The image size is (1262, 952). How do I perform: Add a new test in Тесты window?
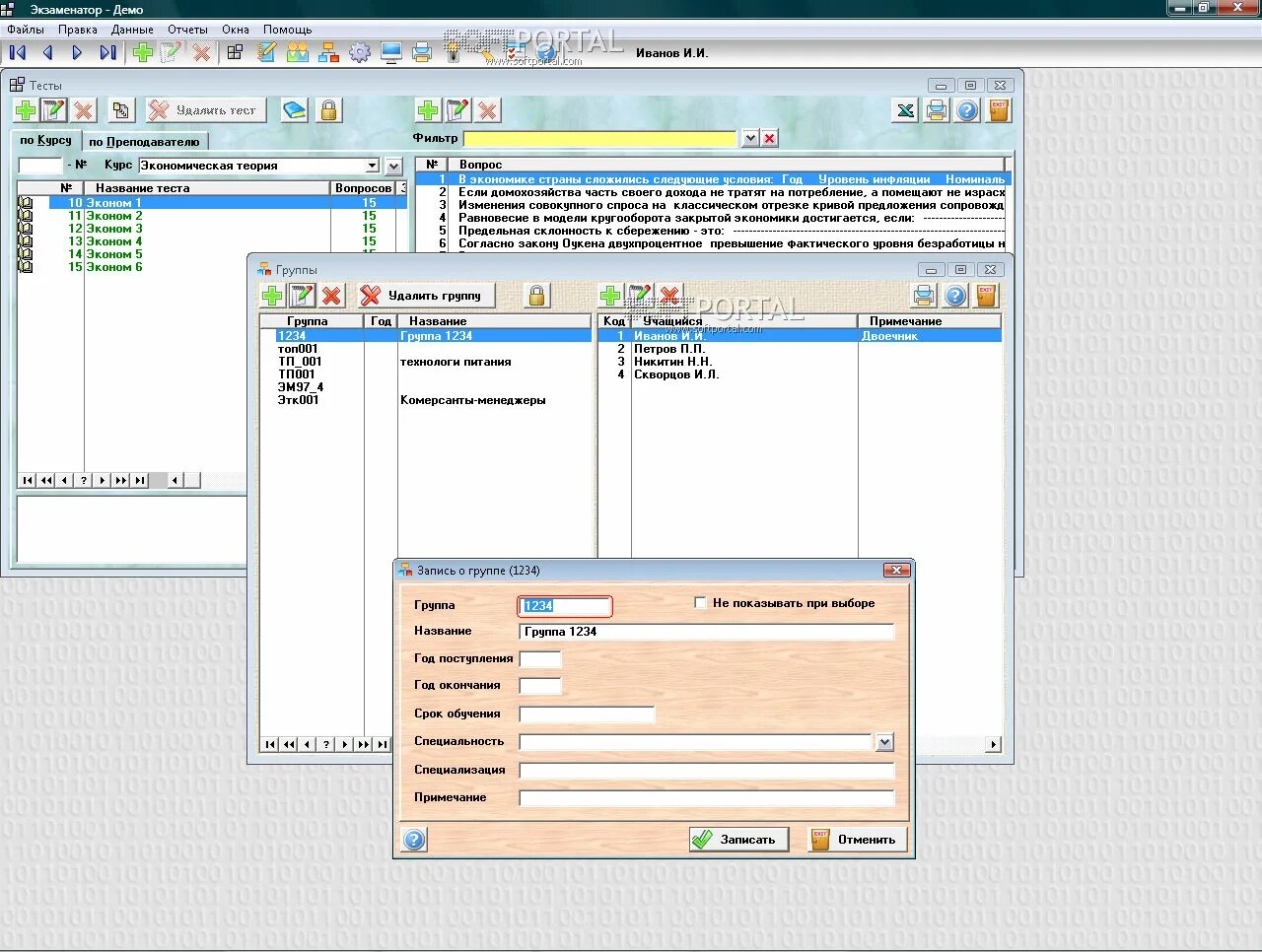click(x=26, y=110)
